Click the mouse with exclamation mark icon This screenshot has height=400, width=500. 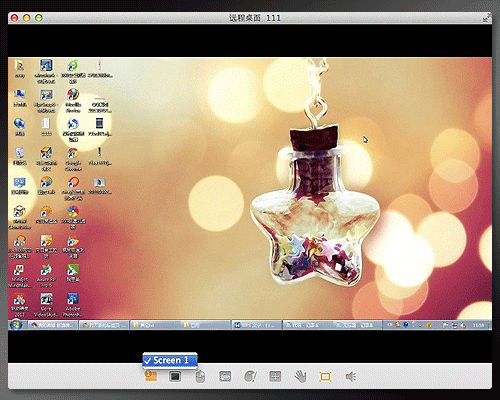(x=250, y=377)
